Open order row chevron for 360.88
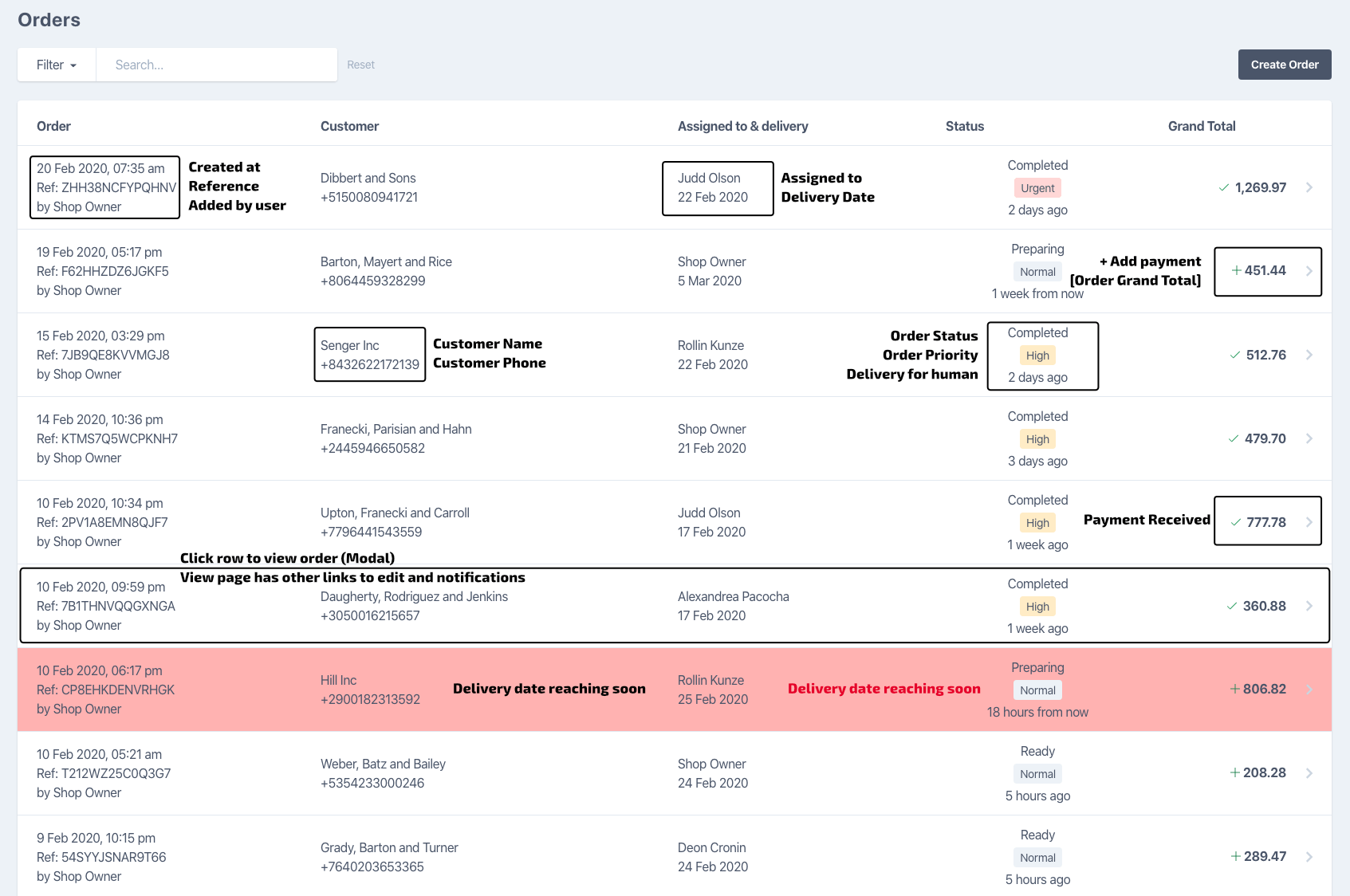This screenshot has width=1350, height=896. click(1309, 606)
